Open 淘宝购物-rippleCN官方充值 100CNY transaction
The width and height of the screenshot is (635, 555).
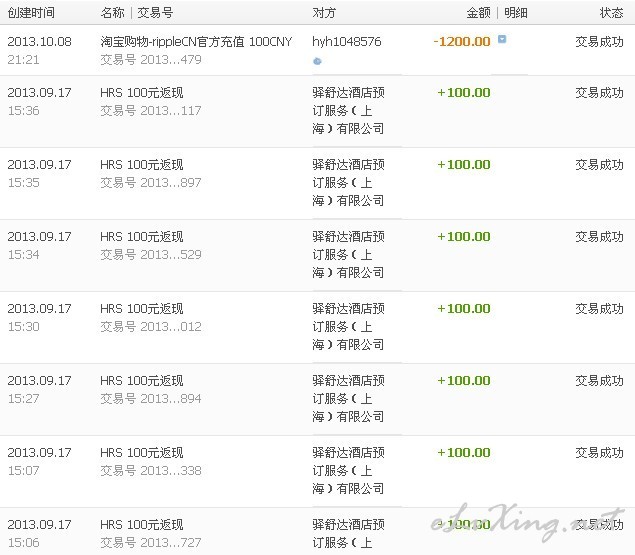pyautogui.click(x=196, y=41)
